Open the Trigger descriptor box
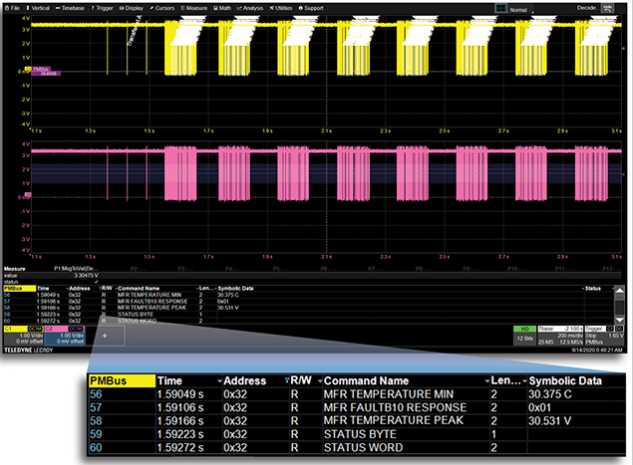This screenshot has width=633, height=465. coord(604,335)
